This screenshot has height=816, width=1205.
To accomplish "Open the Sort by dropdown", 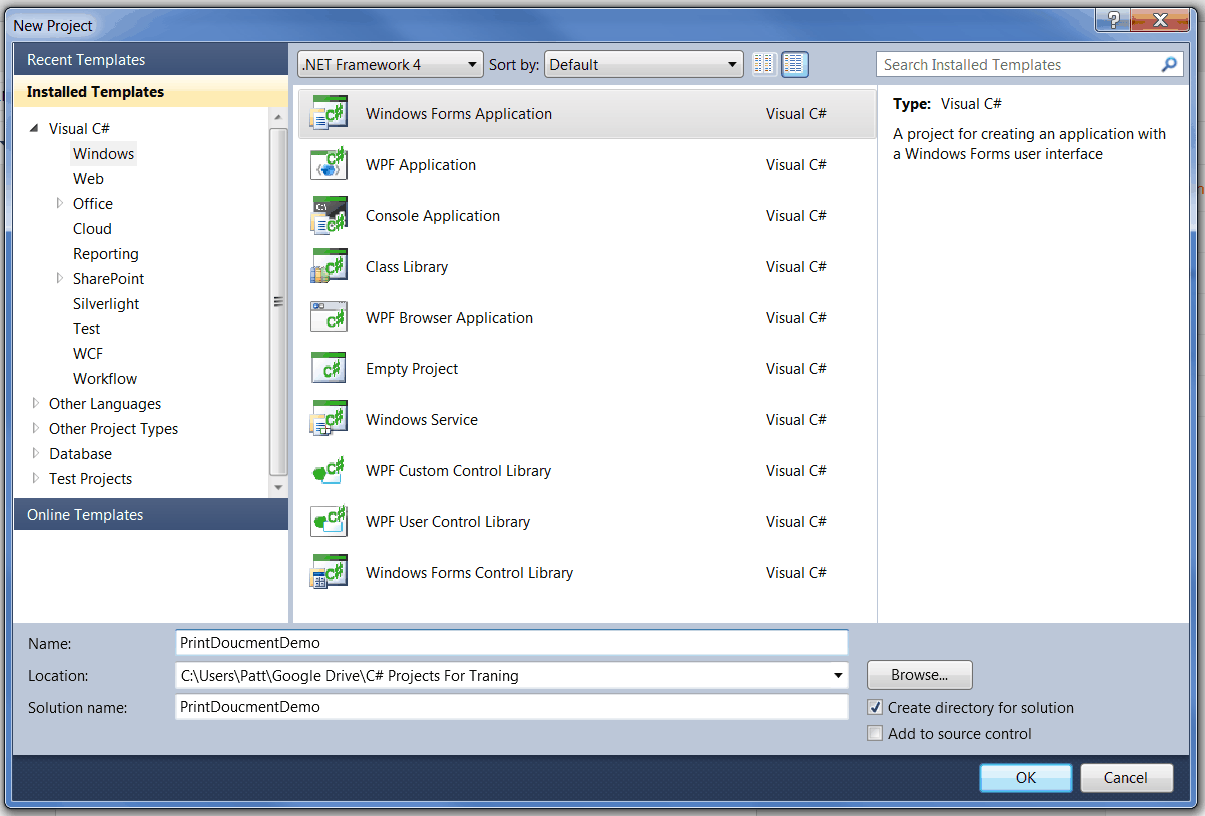I will click(734, 63).
